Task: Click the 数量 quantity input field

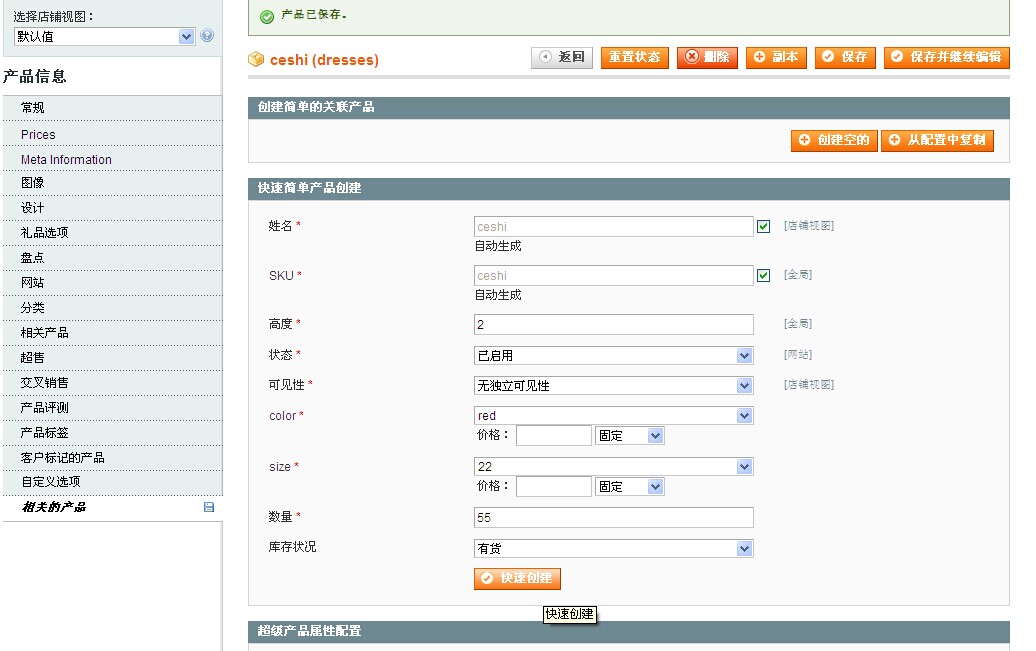Action: click(613, 517)
